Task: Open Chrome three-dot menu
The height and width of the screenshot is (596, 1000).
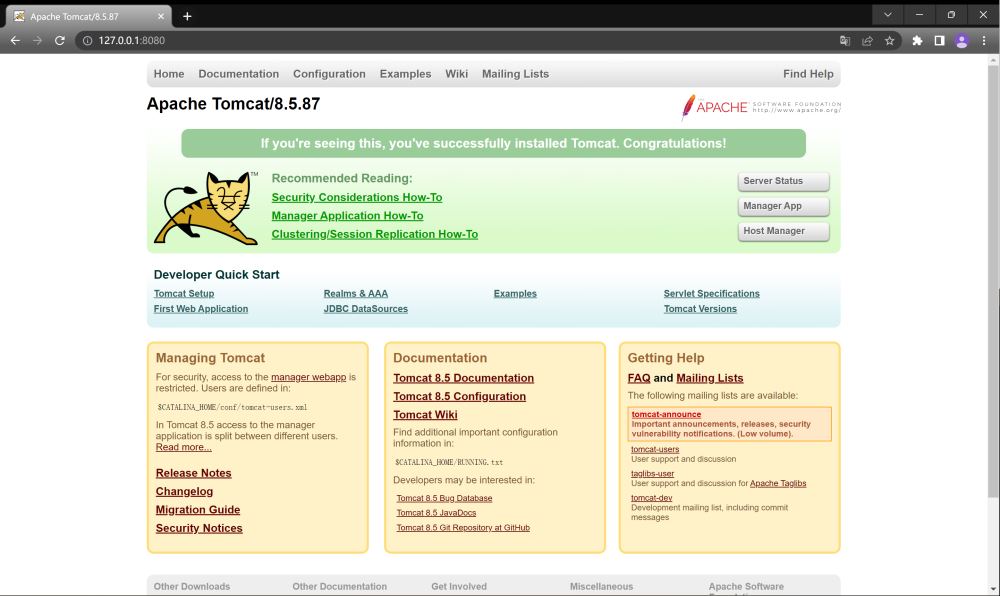Action: 984,40
